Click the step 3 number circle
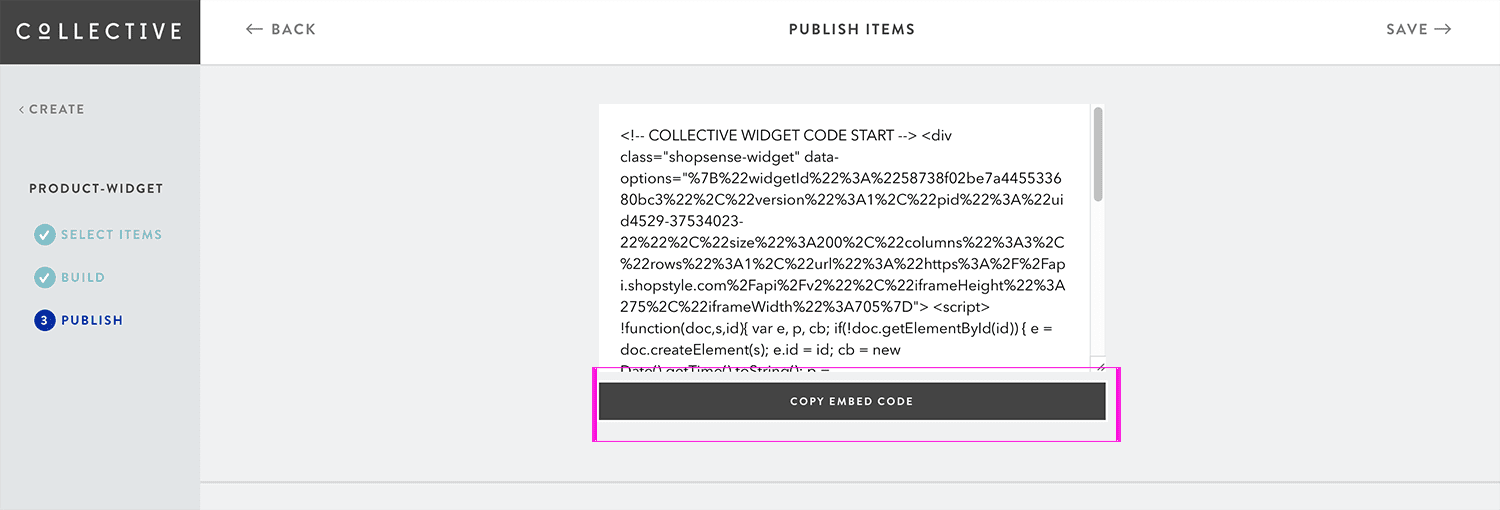The height and width of the screenshot is (510, 1500). [44, 321]
